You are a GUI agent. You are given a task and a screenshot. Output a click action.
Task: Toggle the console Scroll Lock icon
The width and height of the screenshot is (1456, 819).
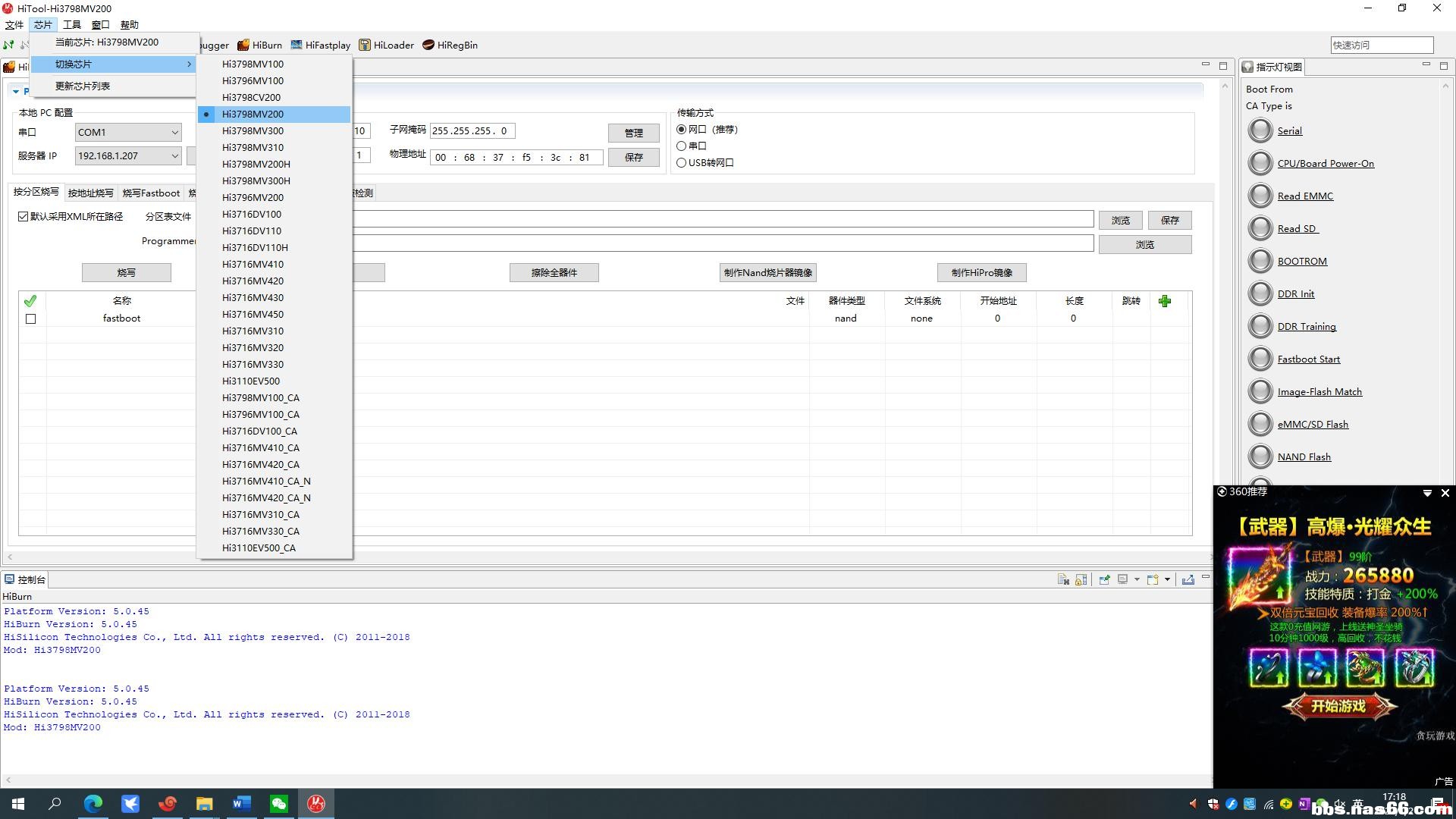point(1081,579)
